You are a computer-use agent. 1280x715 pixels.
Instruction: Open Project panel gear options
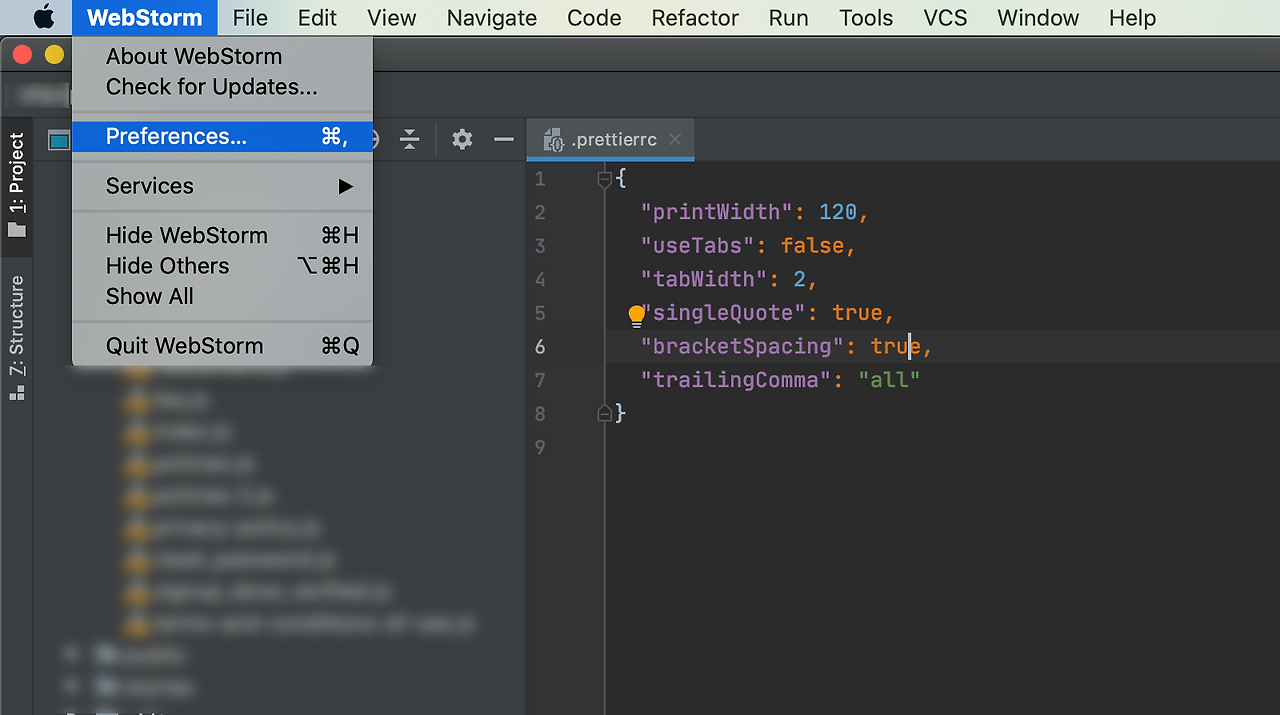pos(462,140)
